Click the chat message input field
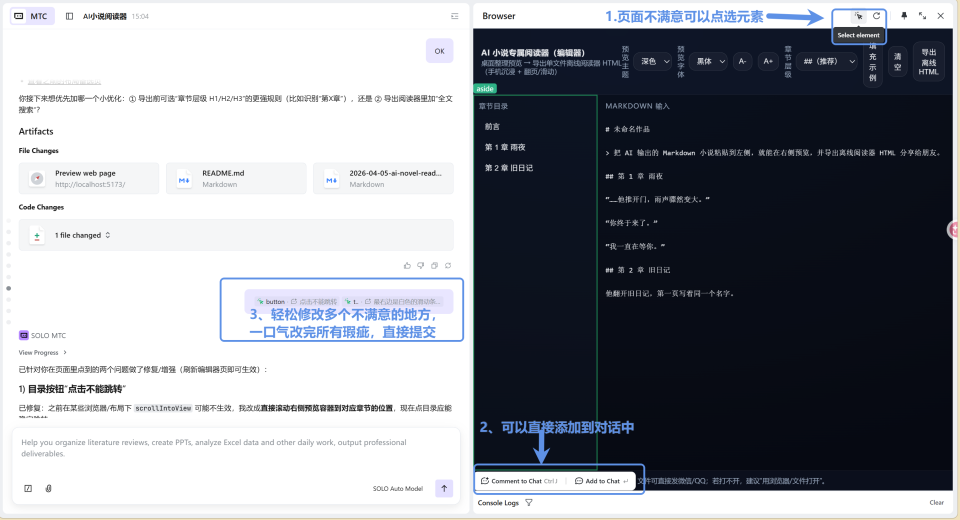 pyautogui.click(x=236, y=448)
